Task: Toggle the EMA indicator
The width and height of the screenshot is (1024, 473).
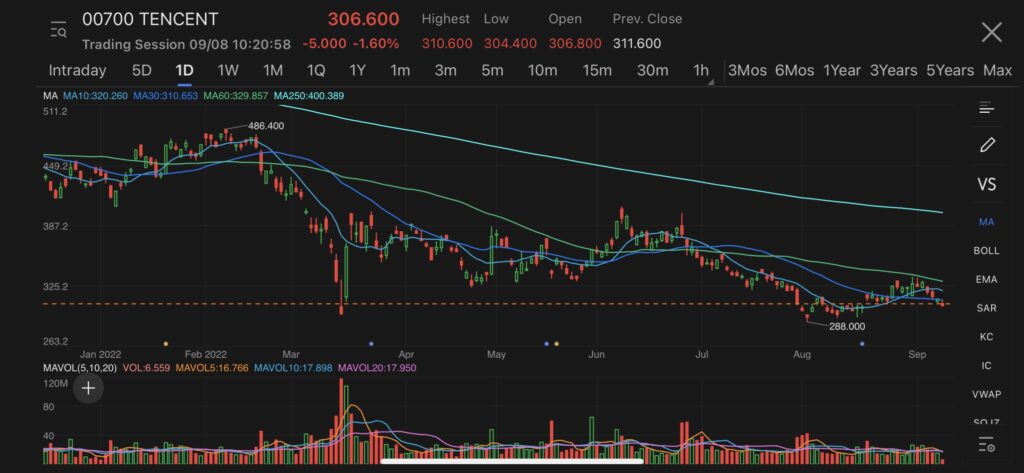Action: click(x=986, y=280)
